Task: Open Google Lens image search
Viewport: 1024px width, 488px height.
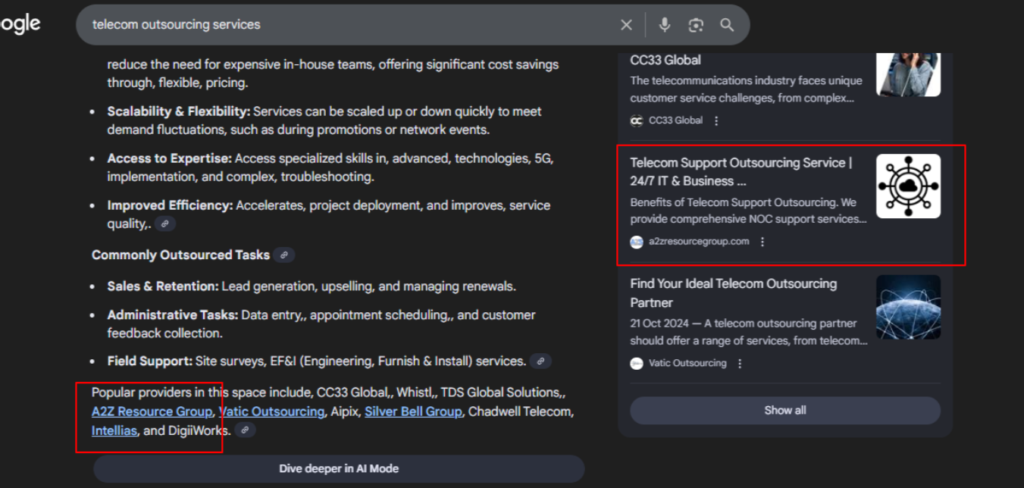Action: click(x=695, y=25)
